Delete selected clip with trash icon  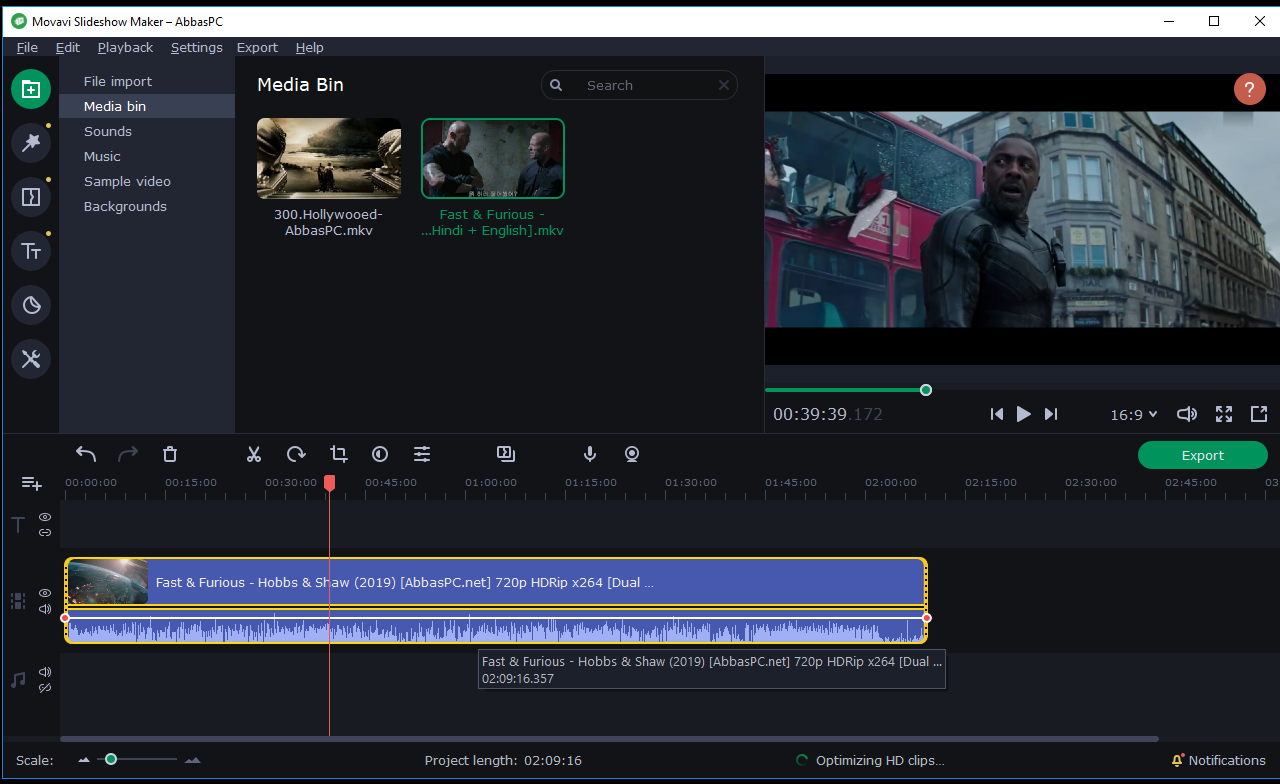pyautogui.click(x=170, y=454)
